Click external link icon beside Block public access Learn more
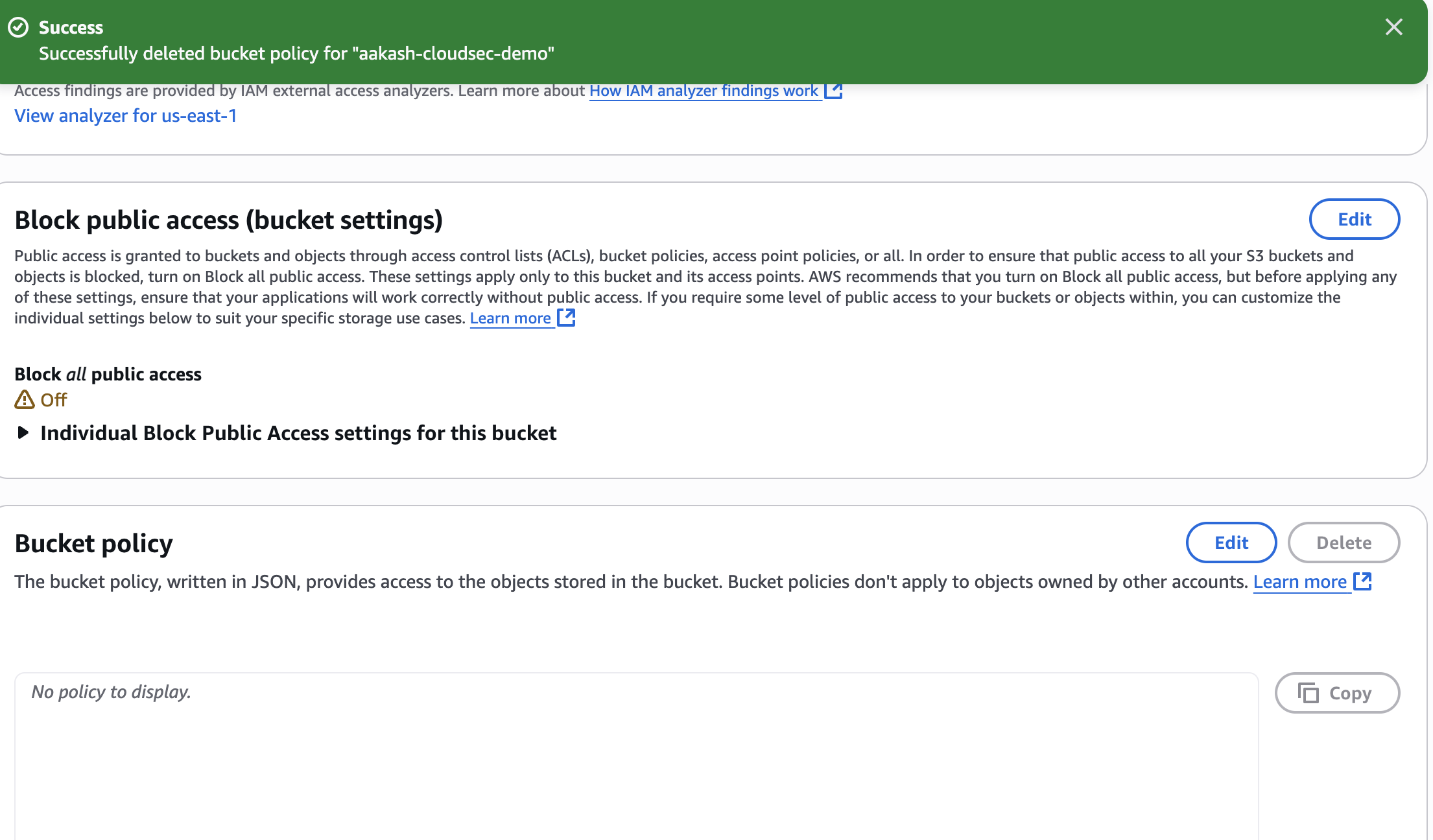The image size is (1433, 840). click(566, 318)
